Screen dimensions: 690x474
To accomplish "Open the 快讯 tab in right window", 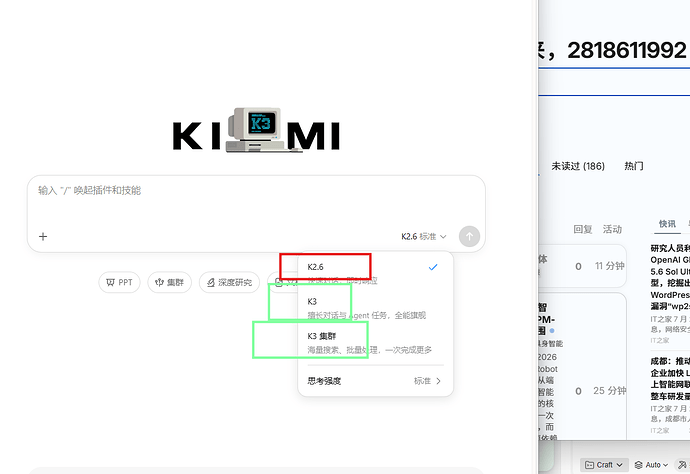I will tap(667, 224).
